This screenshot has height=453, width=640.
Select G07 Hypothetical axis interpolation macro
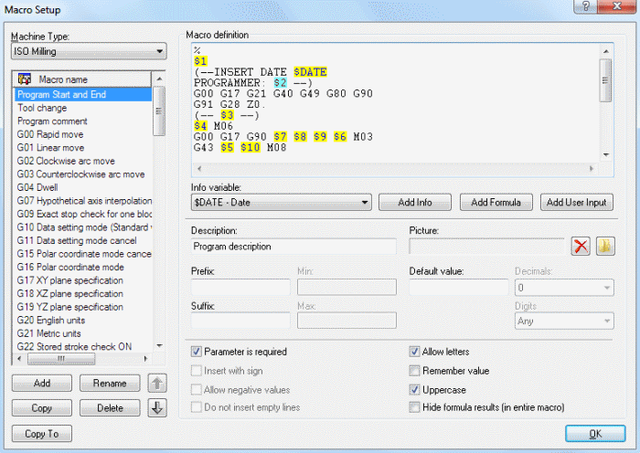point(83,201)
